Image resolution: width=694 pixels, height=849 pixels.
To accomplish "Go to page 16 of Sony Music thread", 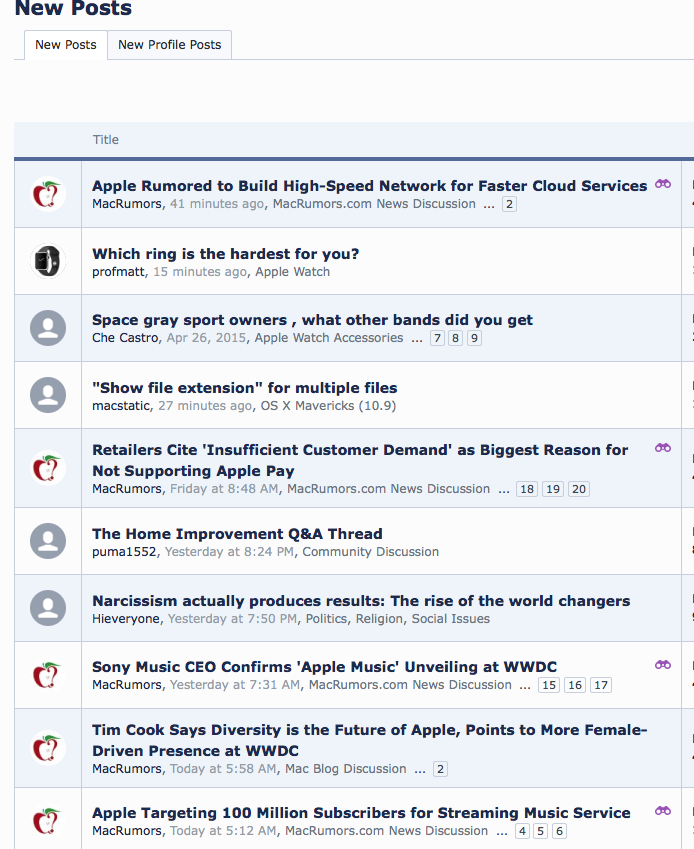I will pyautogui.click(x=575, y=685).
